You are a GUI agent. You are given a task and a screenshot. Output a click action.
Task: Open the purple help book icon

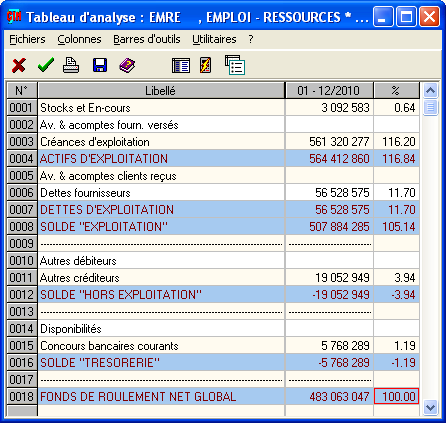[x=127, y=65]
